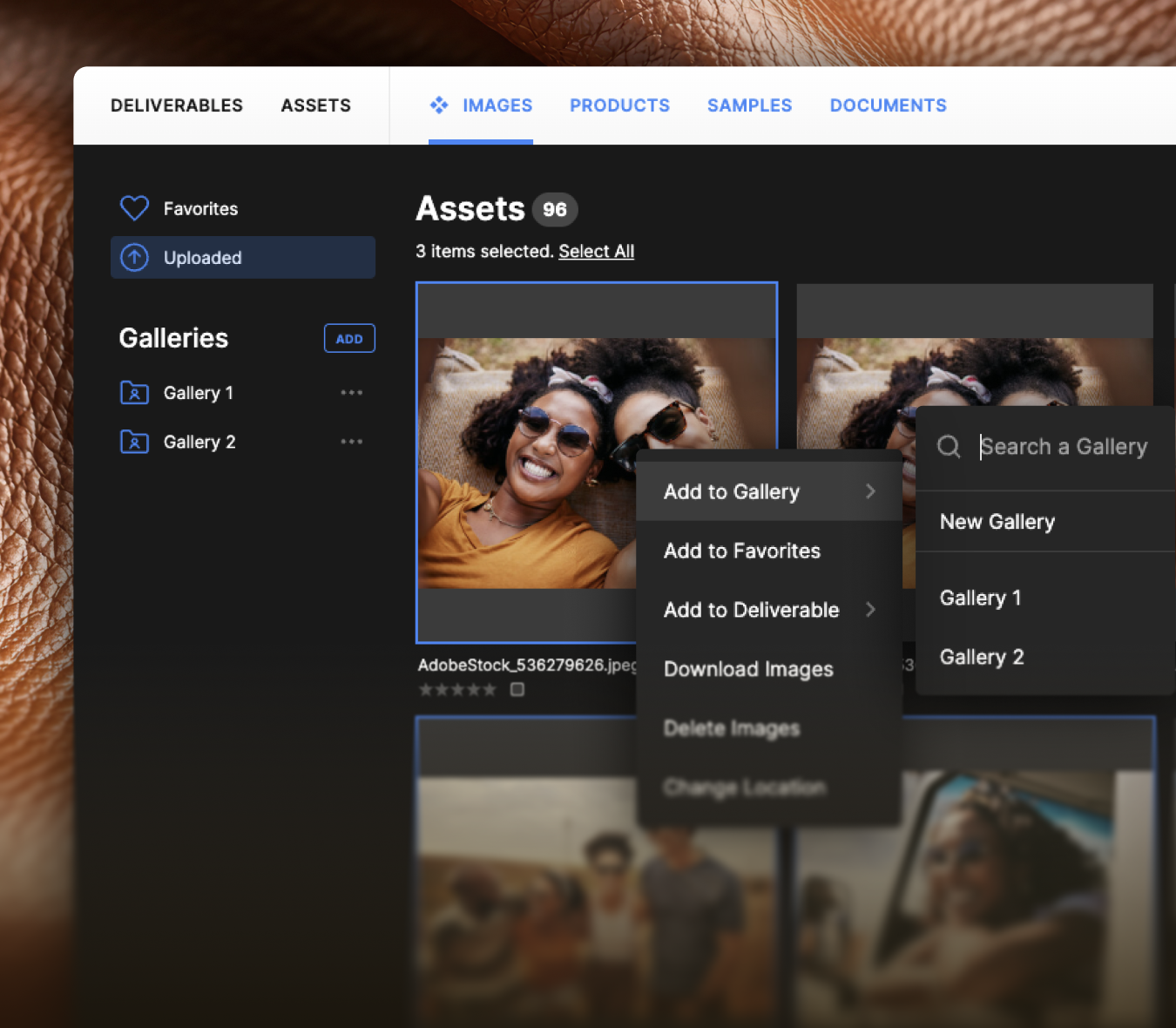Click the magnifier icon in gallery search
This screenshot has height=1028, width=1176.
[949, 447]
